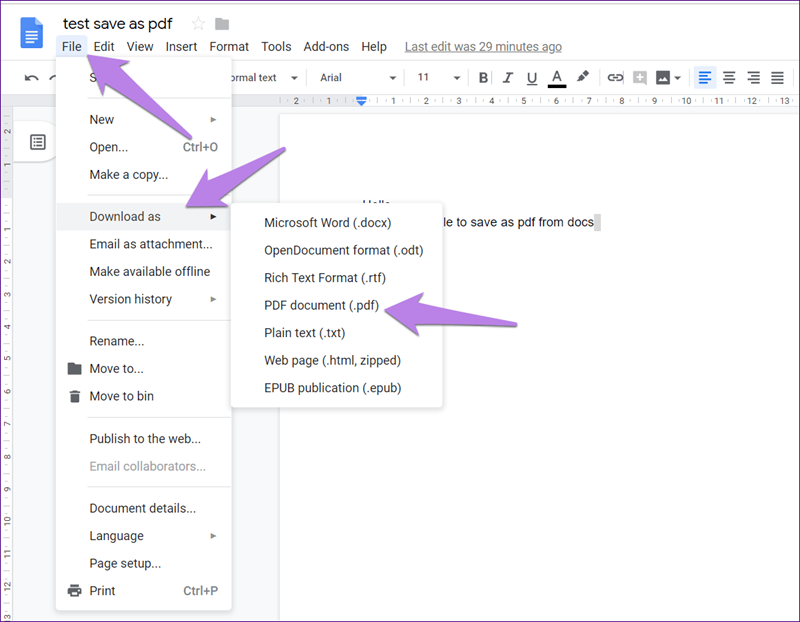The height and width of the screenshot is (622, 800).
Task: Click the insert image icon
Action: tap(662, 78)
